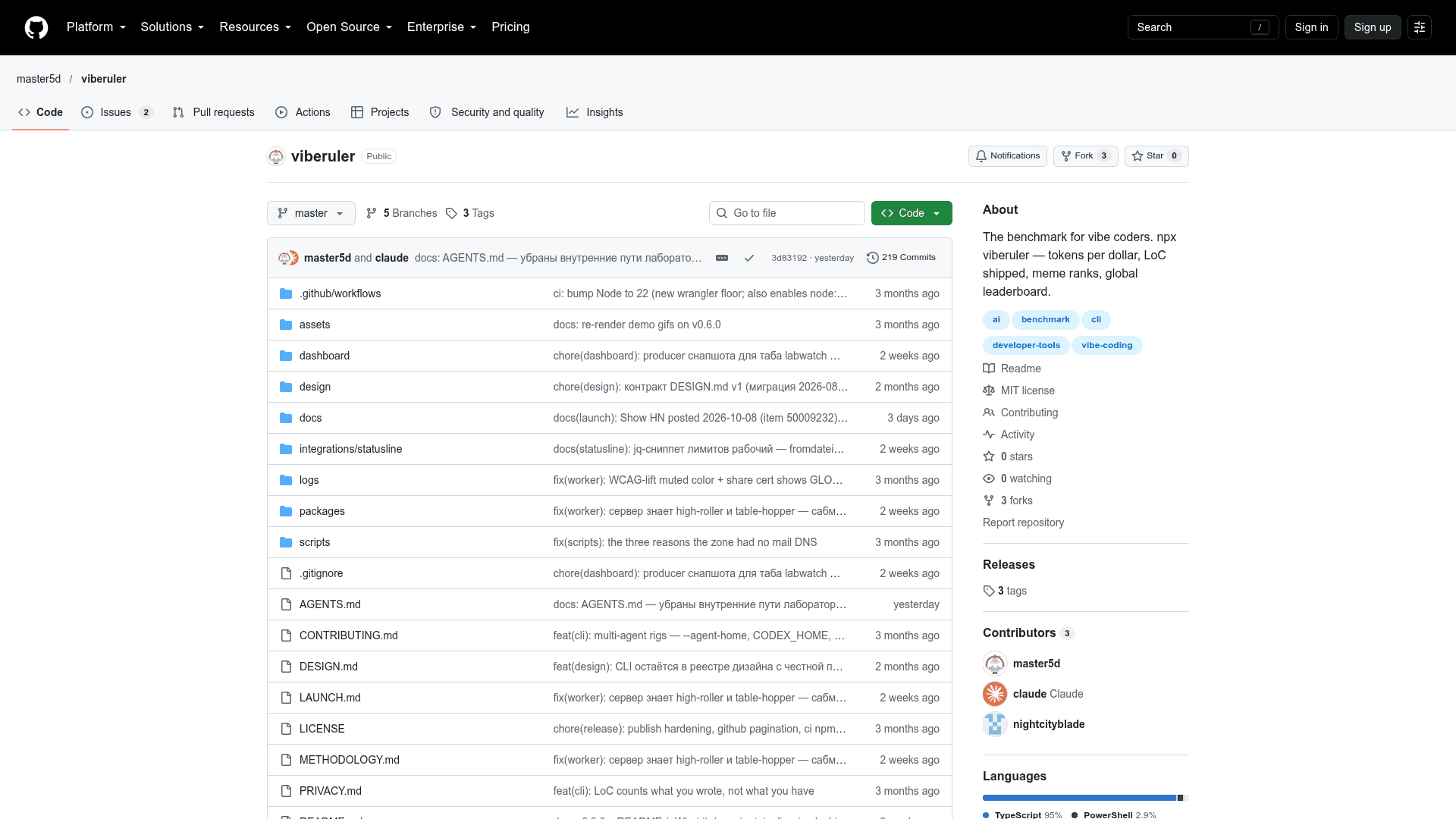Click the Notifications bell button

click(x=1008, y=156)
